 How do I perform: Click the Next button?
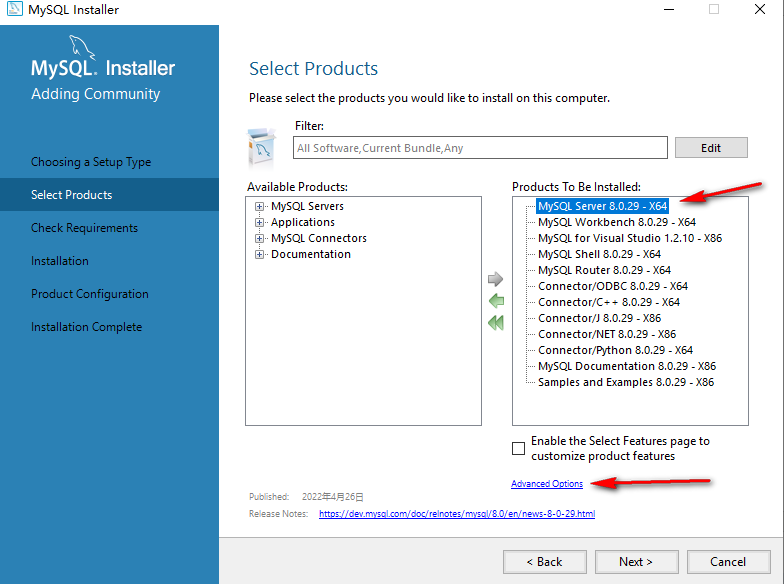coord(636,562)
